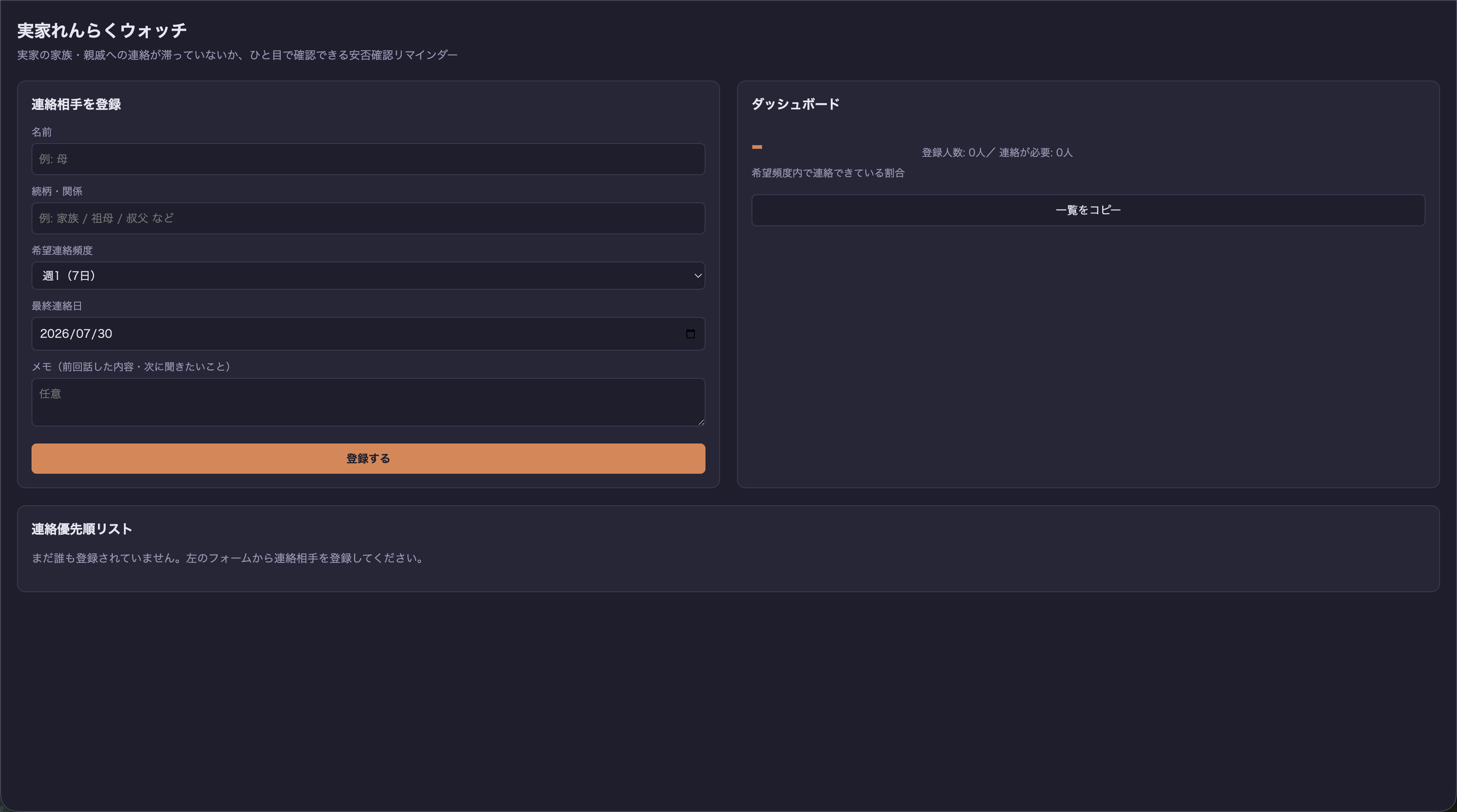This screenshot has width=1457, height=812.
Task: Click the orange progress bar in ダッシュボード
Action: 757,147
